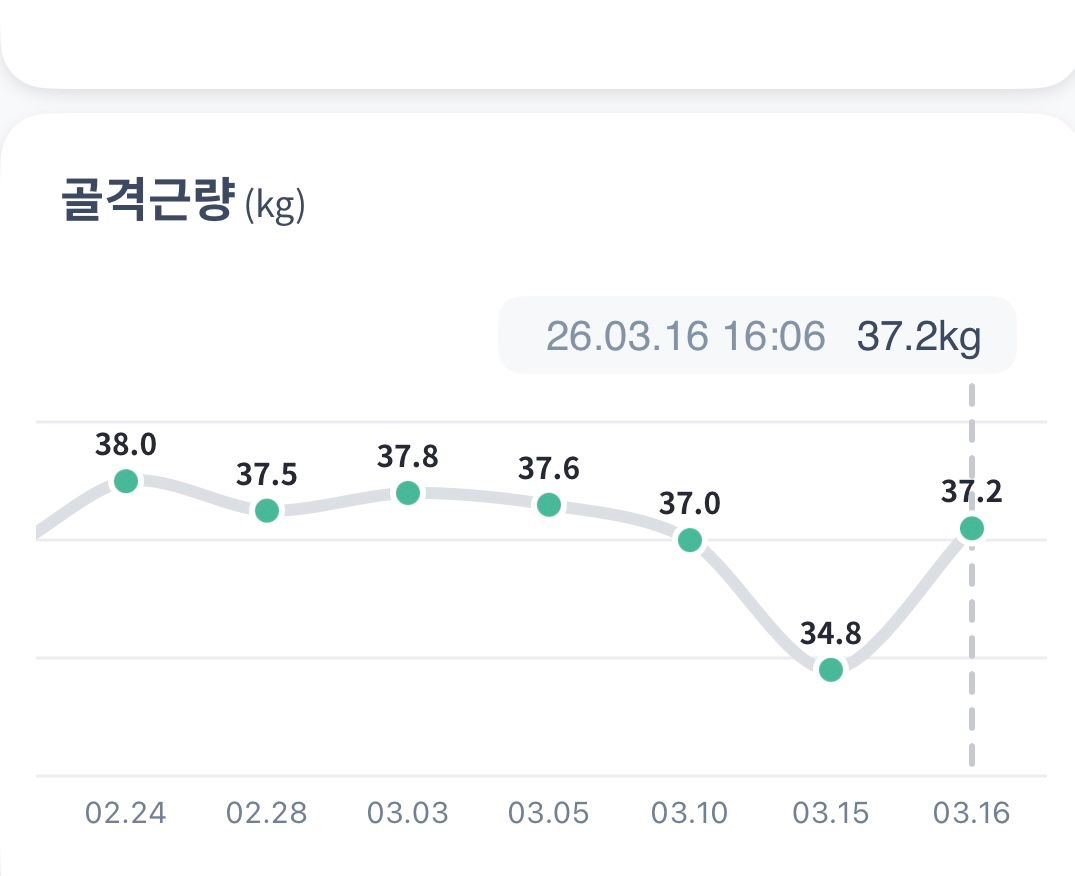Tap the 37.5 green data point

pos(266,511)
